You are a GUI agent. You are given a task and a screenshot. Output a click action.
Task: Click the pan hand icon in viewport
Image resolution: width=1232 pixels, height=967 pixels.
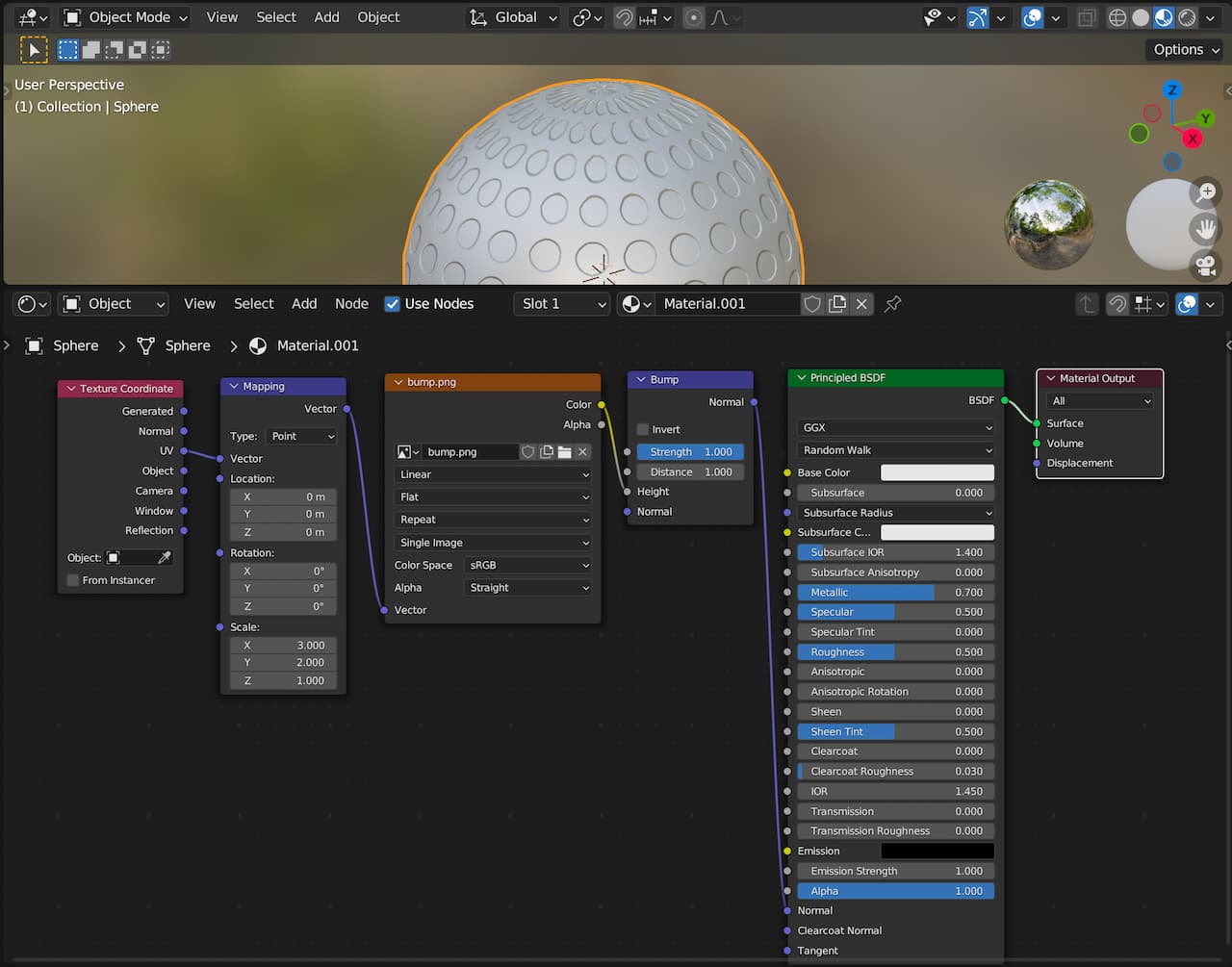pos(1205,229)
